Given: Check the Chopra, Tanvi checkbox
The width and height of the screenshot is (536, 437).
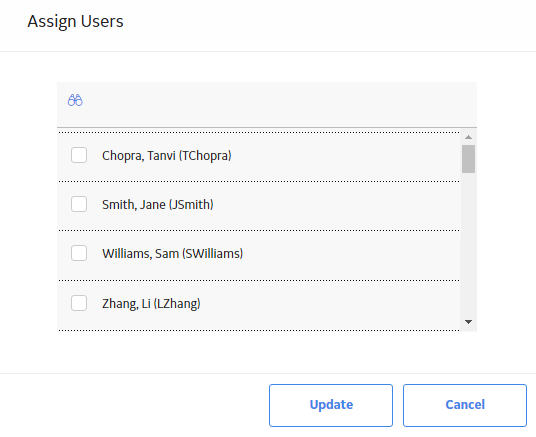Looking at the screenshot, I should pyautogui.click(x=79, y=155).
